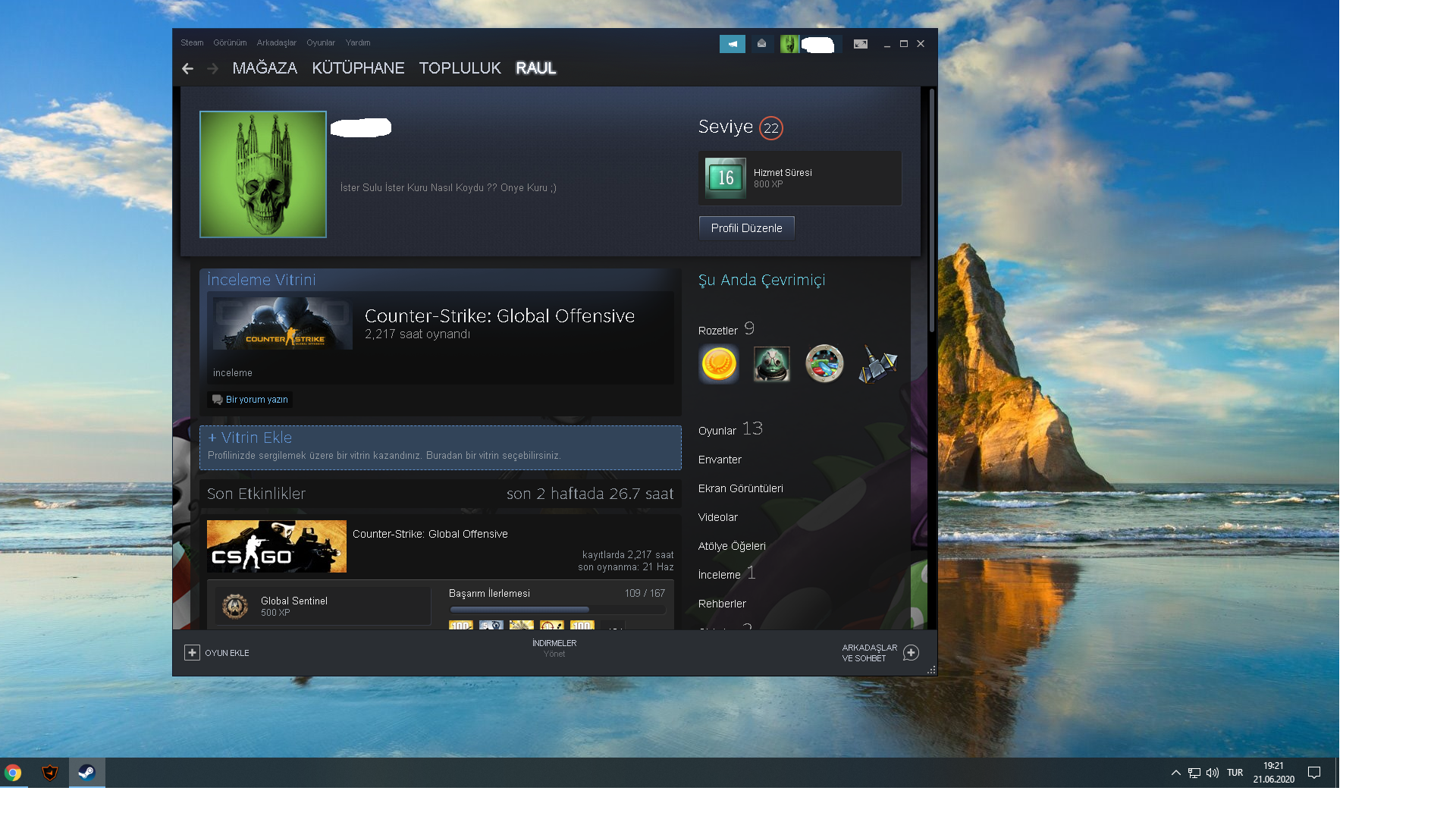Open the CS:GO recent activity banner
This screenshot has width=1456, height=819.
pos(277,547)
